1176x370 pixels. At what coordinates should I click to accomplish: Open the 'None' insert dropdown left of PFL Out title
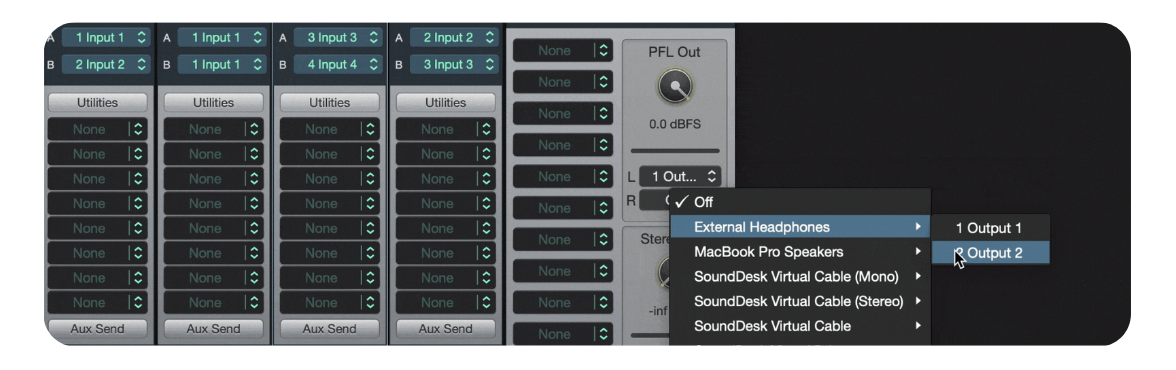[563, 50]
